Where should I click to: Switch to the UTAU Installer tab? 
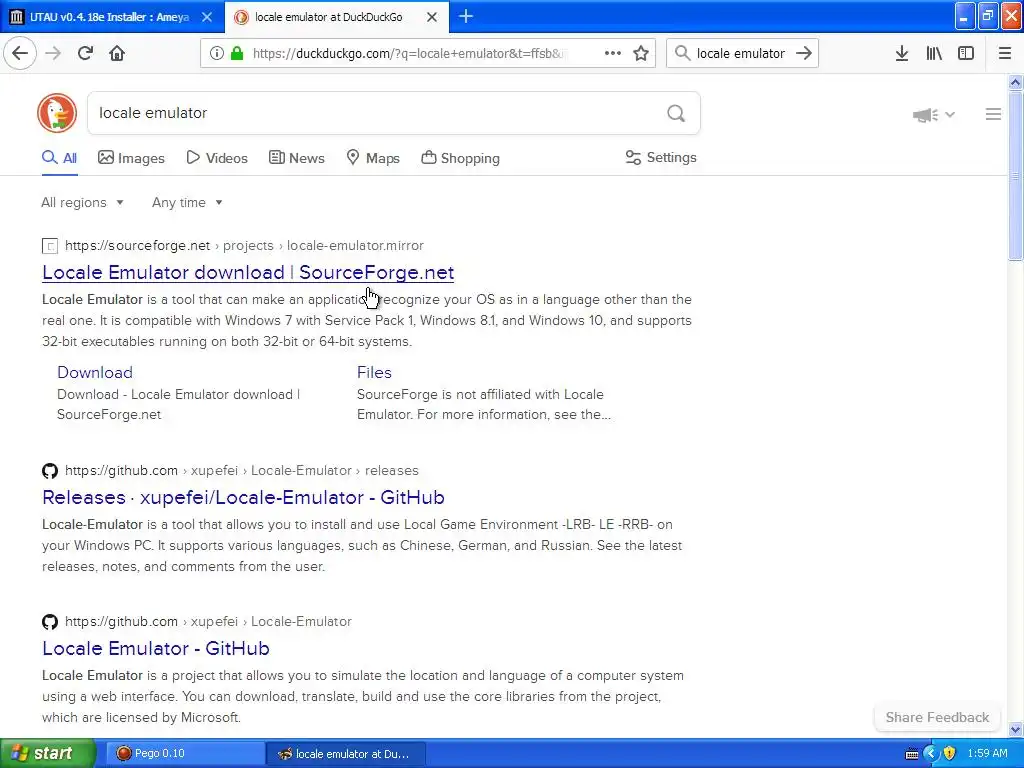click(111, 18)
